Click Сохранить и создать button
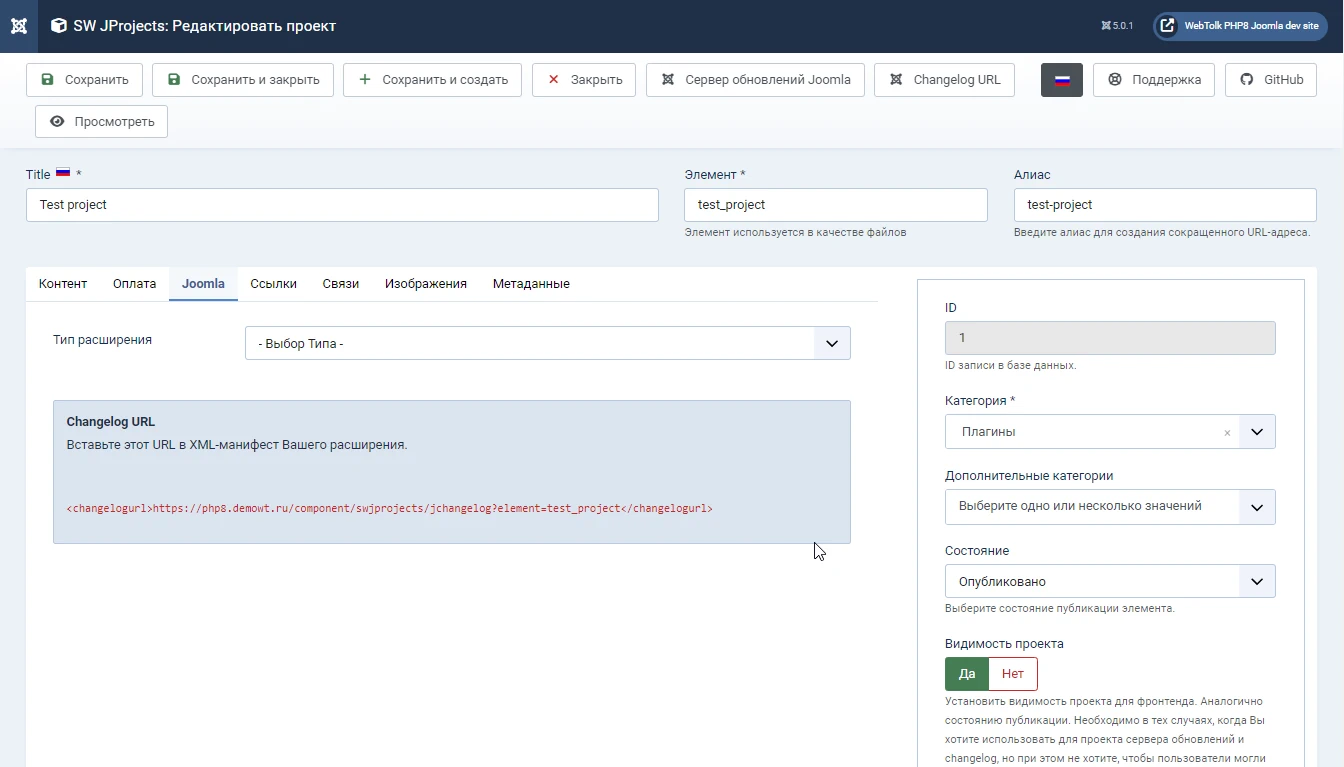1344x767 pixels. [432, 80]
